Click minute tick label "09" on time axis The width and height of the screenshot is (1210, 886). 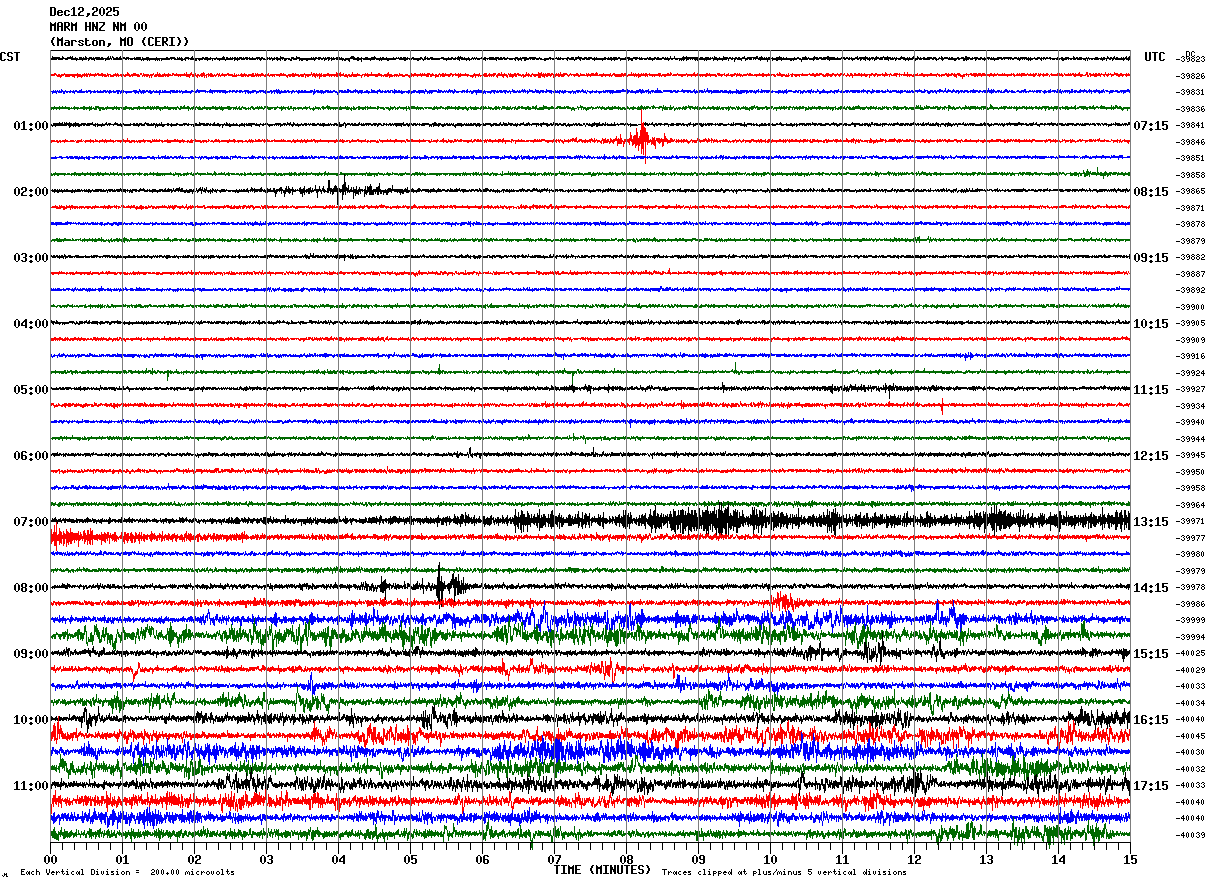(x=698, y=859)
